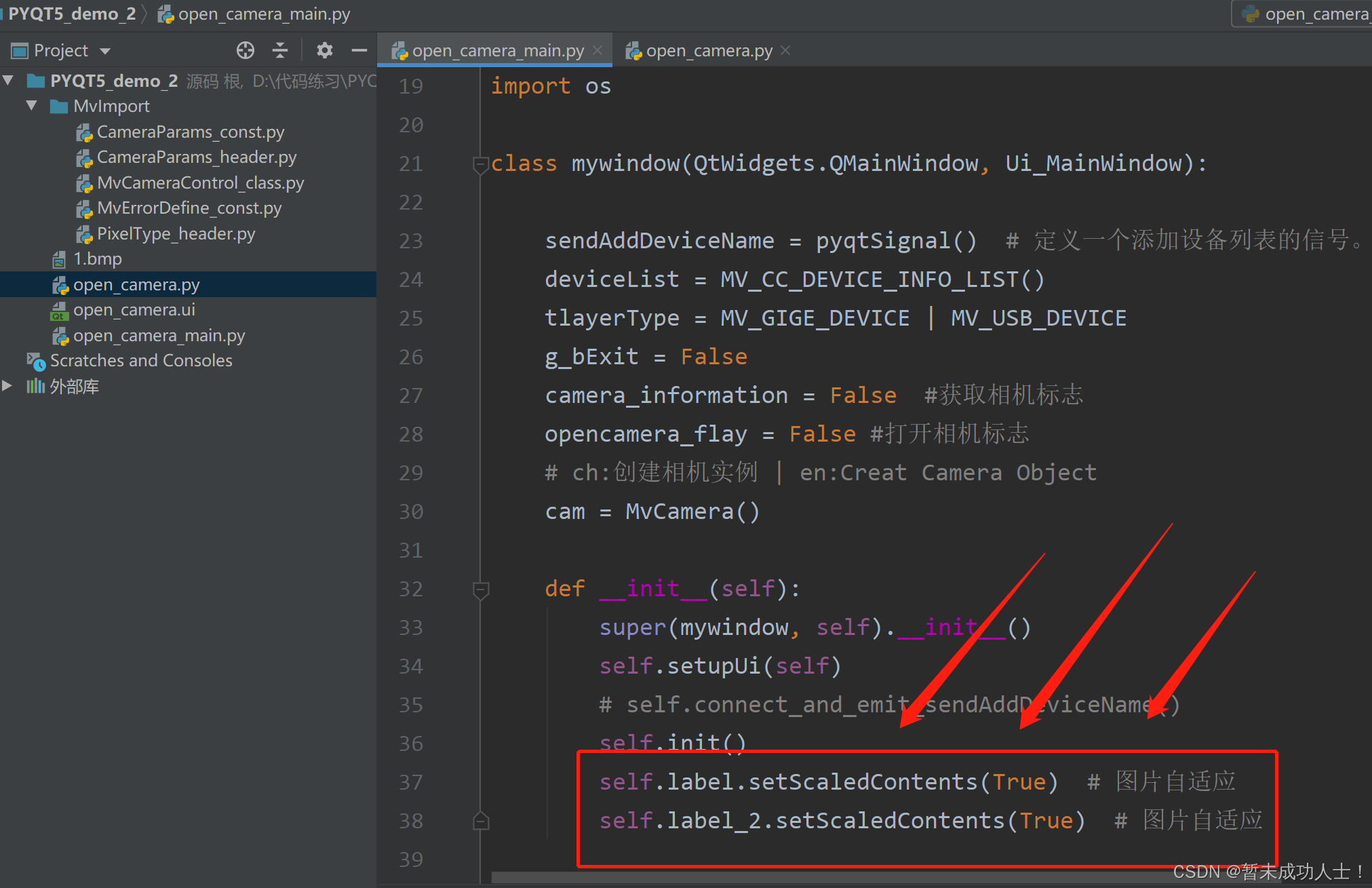Fold the __init__ method at line 32

pos(481,590)
